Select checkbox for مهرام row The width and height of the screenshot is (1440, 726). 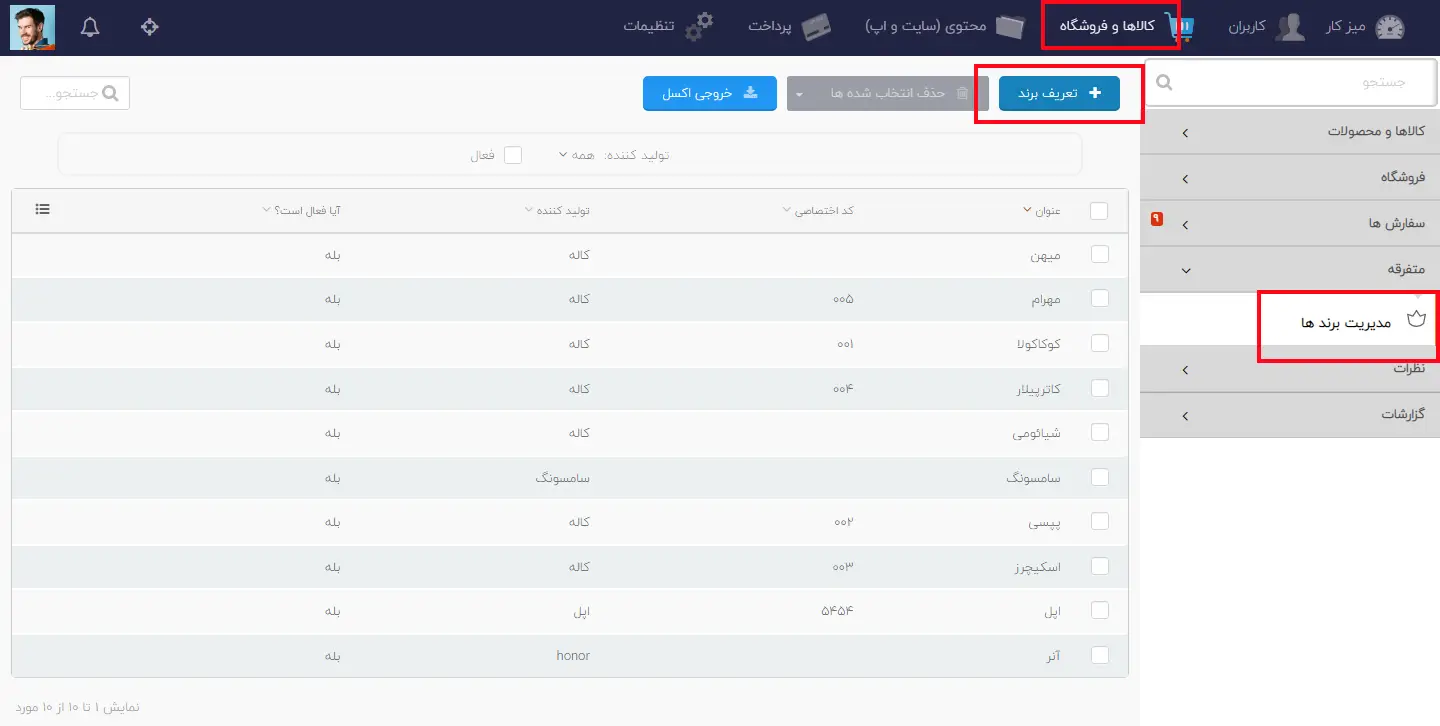pos(1100,298)
